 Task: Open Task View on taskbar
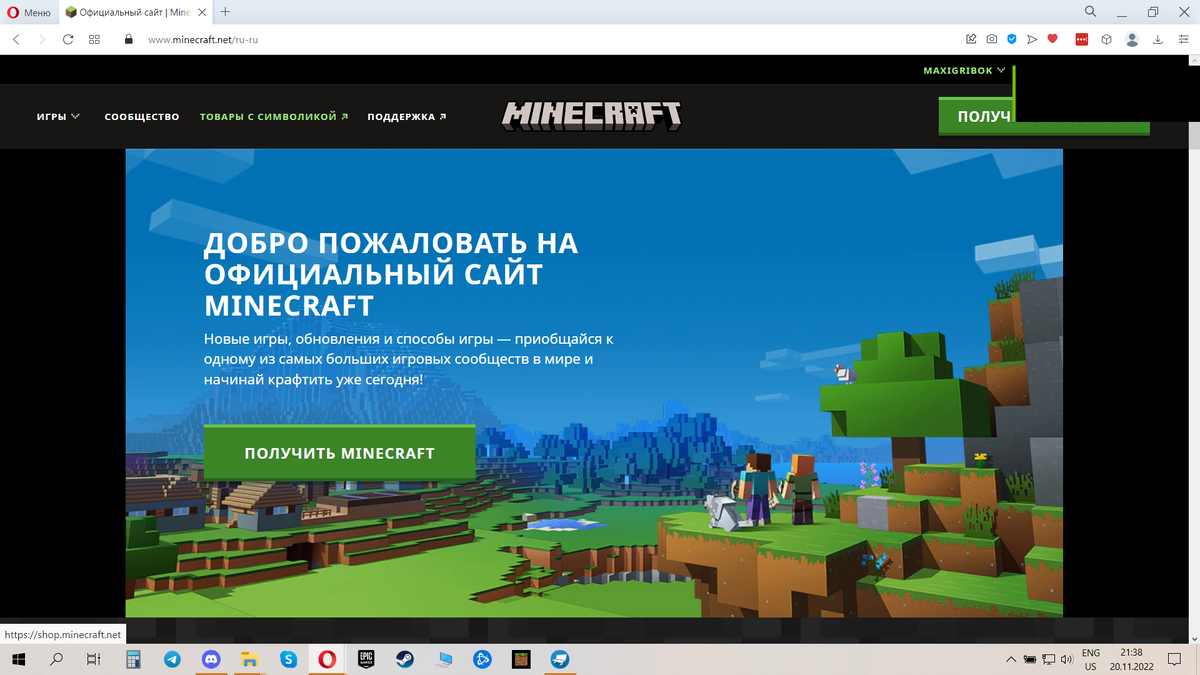(93, 659)
